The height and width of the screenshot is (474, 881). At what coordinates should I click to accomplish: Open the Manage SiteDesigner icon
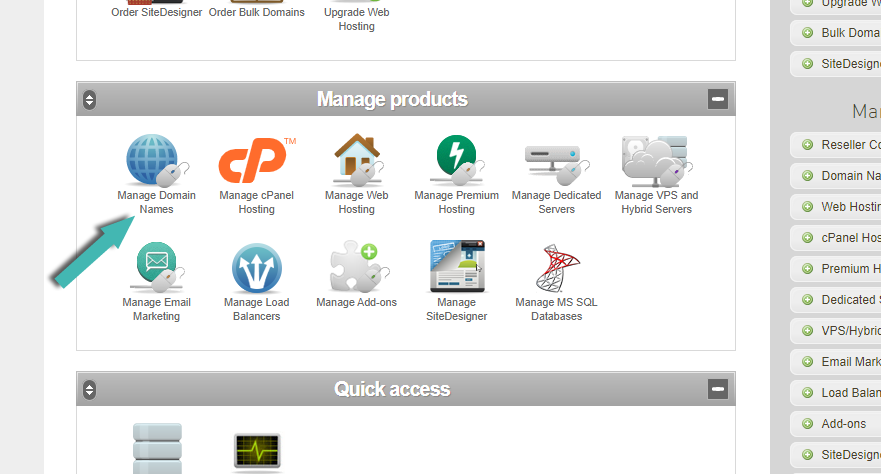pyautogui.click(x=457, y=267)
